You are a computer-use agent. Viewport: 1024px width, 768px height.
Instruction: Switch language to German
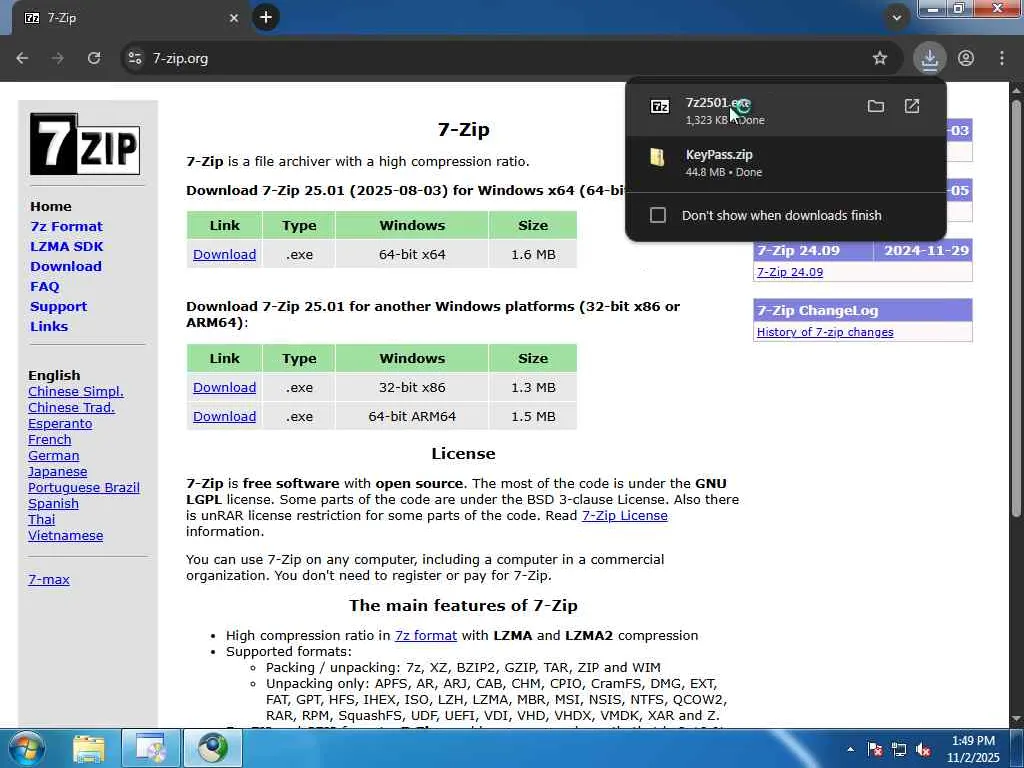[54, 455]
